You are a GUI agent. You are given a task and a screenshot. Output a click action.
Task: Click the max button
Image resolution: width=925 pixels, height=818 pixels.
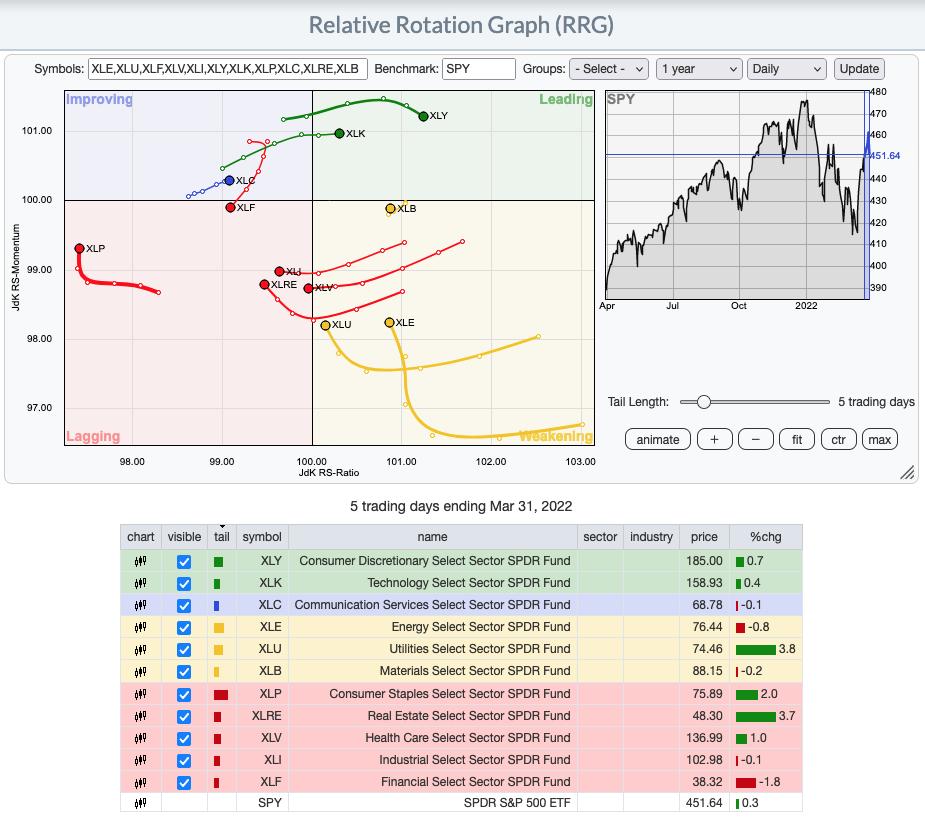tap(880, 439)
